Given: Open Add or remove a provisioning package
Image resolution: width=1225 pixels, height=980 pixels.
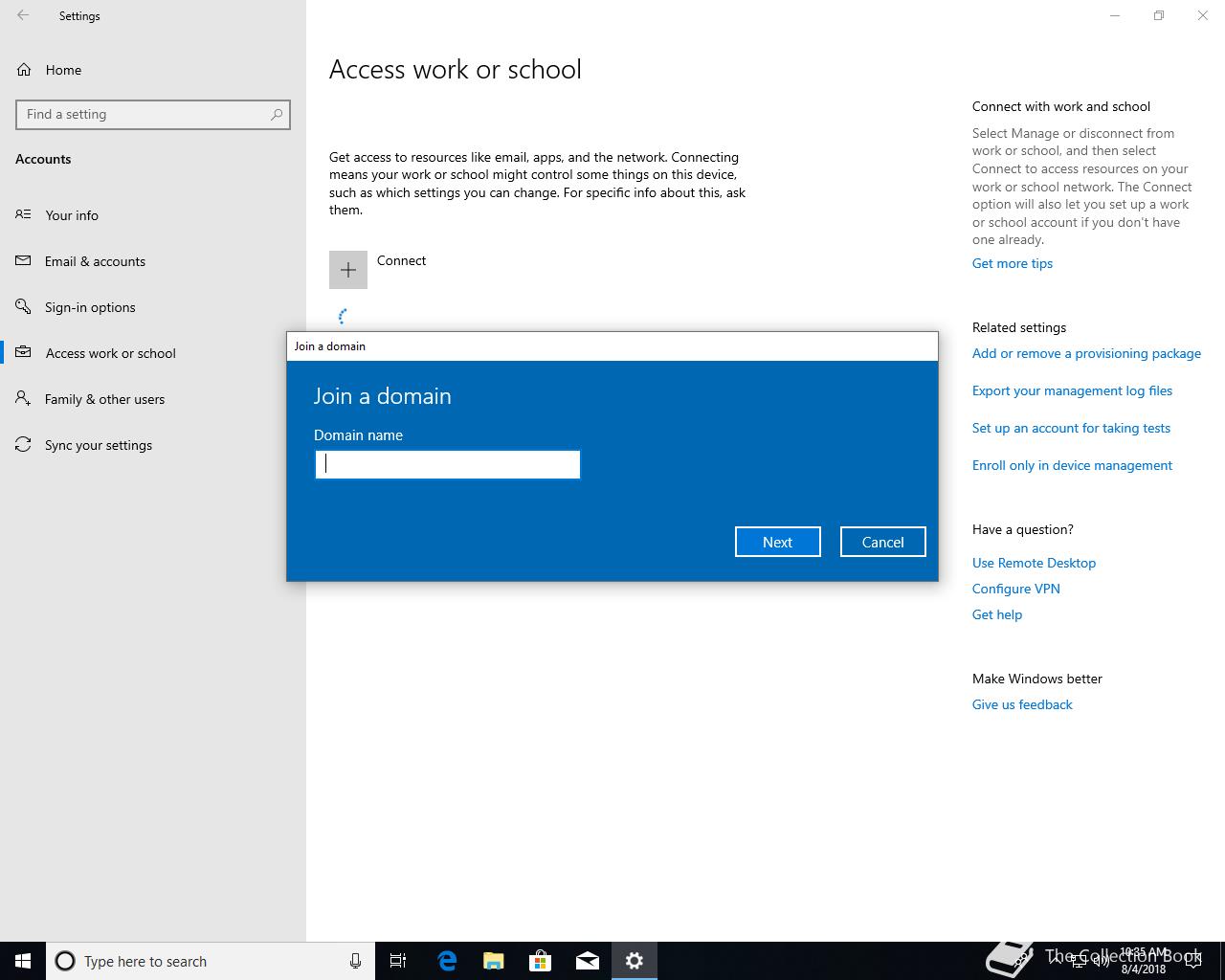Looking at the screenshot, I should click(1086, 353).
